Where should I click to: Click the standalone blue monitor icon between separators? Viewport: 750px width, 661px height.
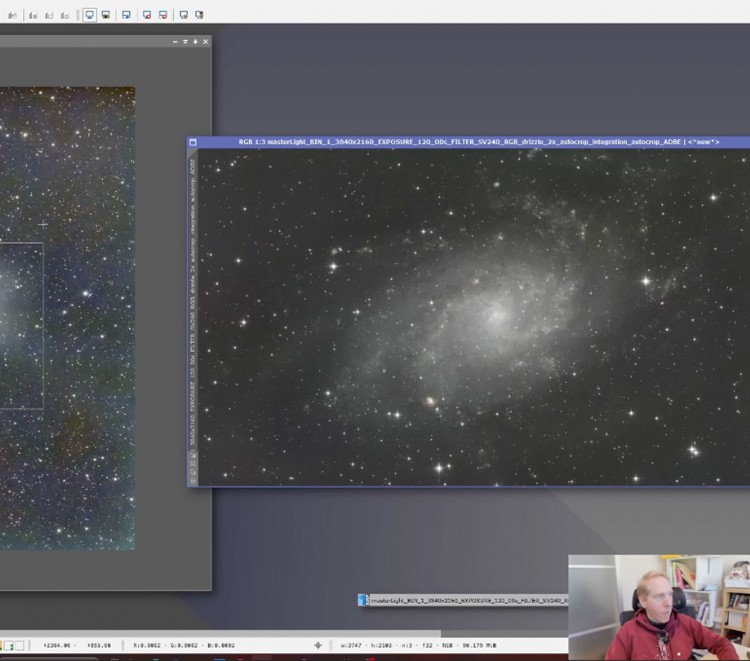(x=126, y=15)
